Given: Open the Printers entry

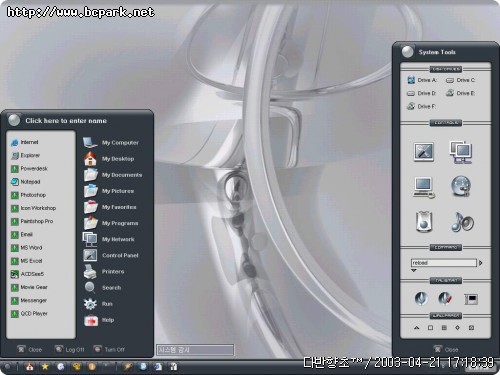Looking at the screenshot, I should [104, 271].
